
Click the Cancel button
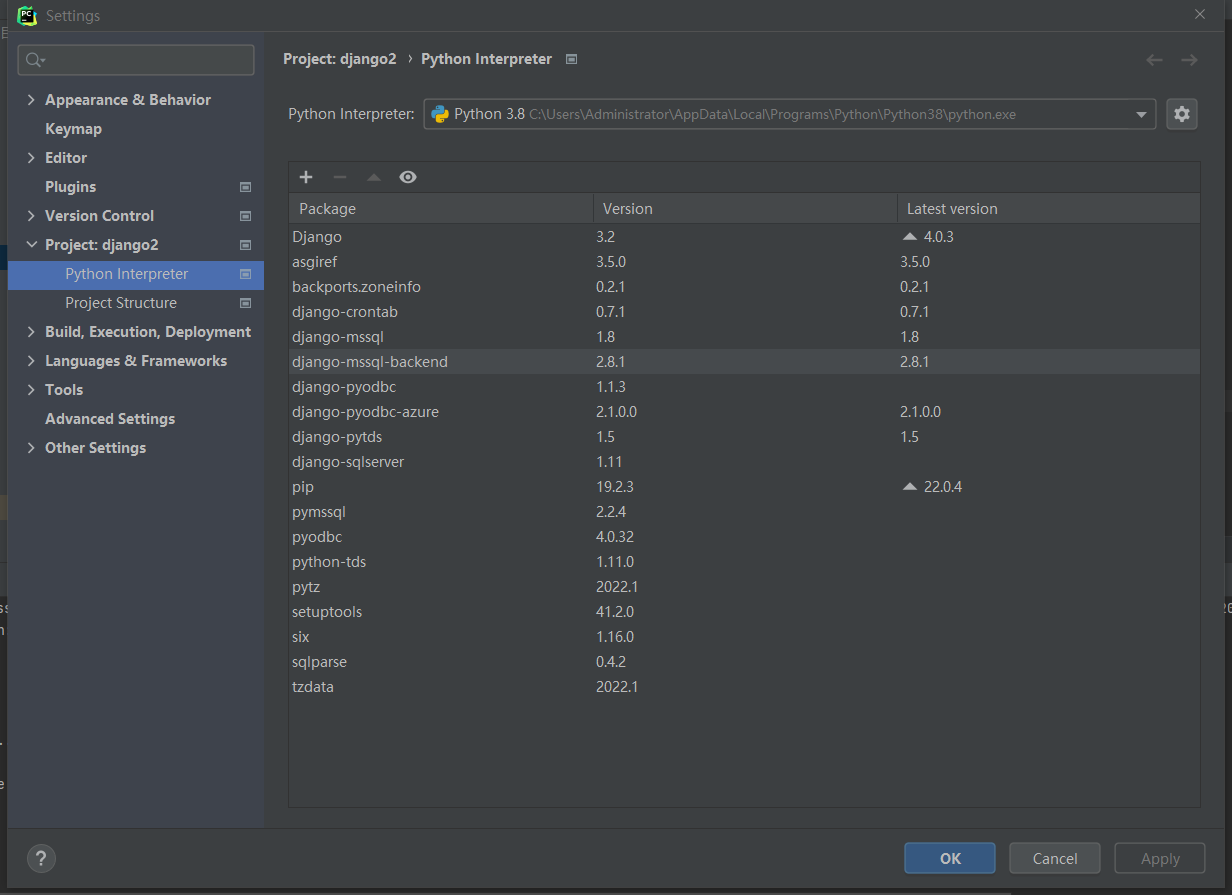coord(1055,858)
